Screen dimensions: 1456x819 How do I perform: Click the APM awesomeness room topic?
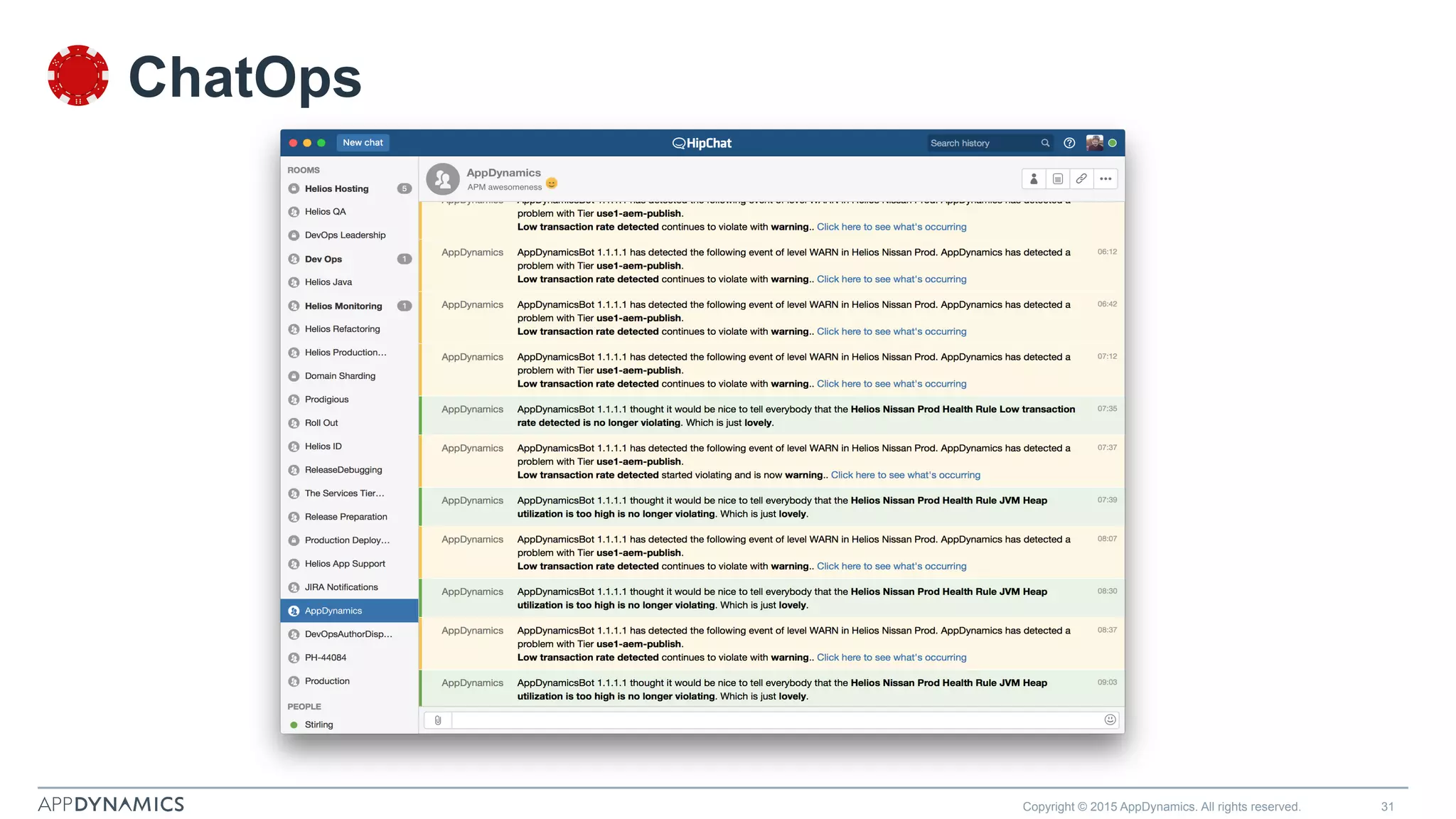[x=504, y=188]
